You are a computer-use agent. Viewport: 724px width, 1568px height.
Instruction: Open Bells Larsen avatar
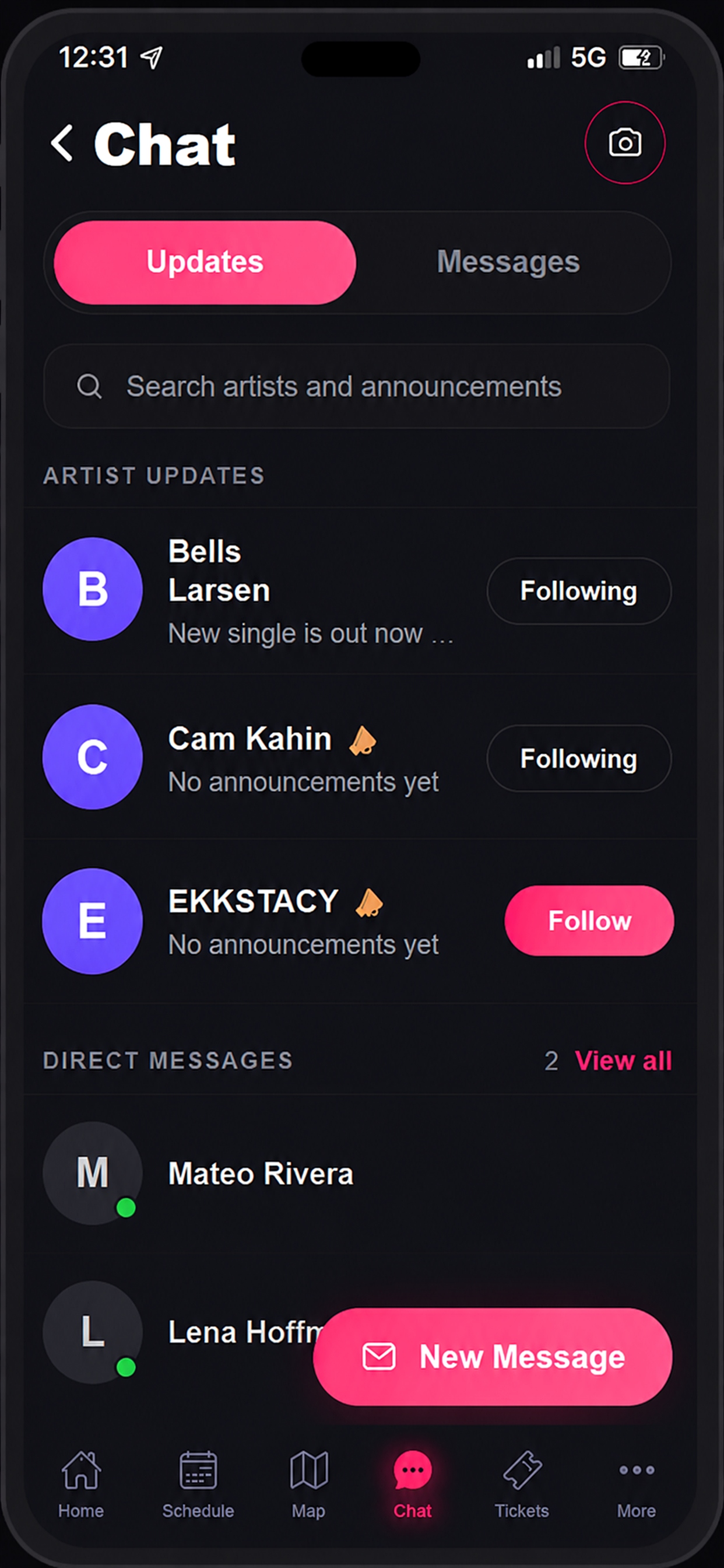(x=93, y=589)
